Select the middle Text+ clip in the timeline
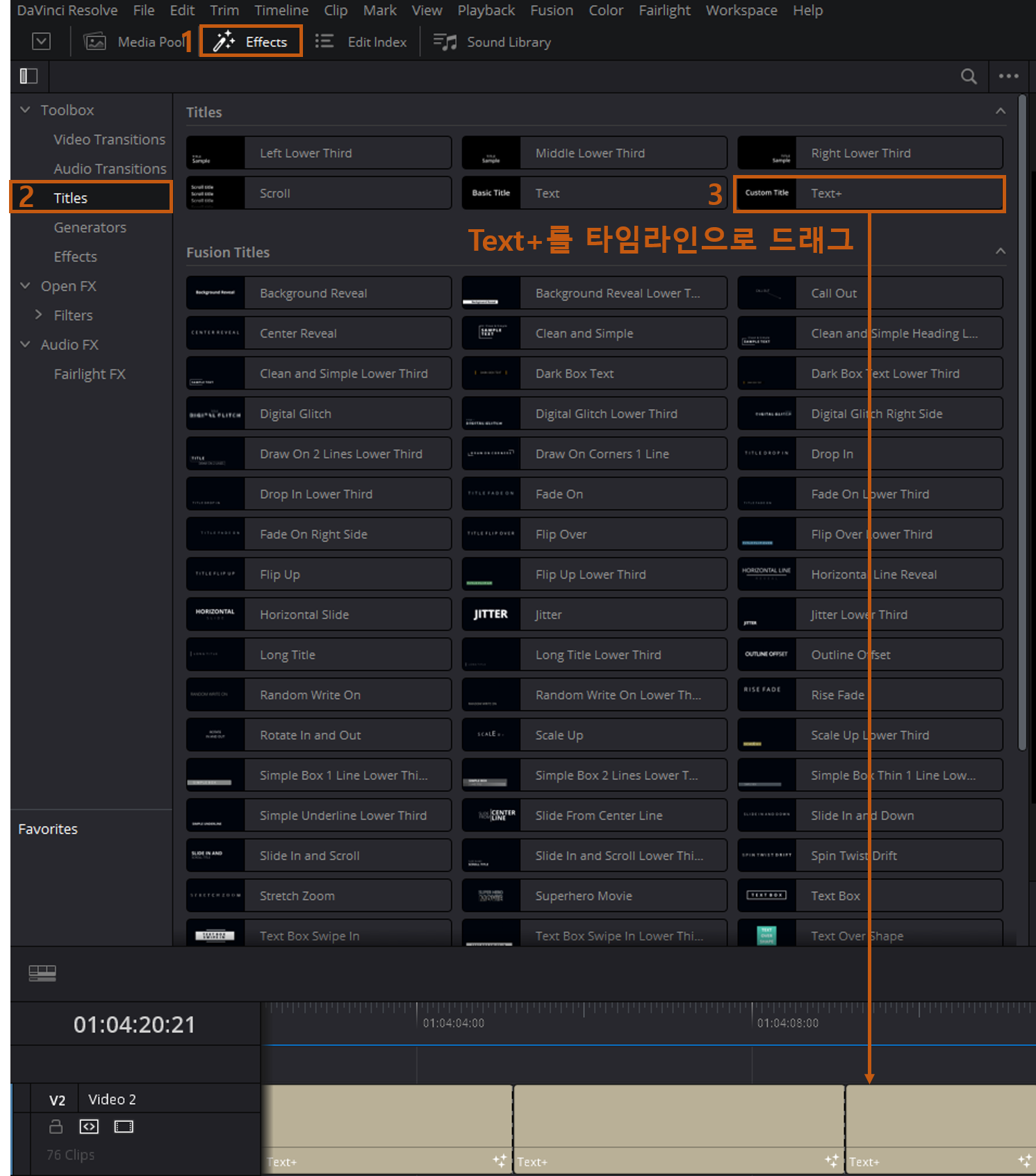This screenshot has width=1036, height=1176. [679, 1129]
